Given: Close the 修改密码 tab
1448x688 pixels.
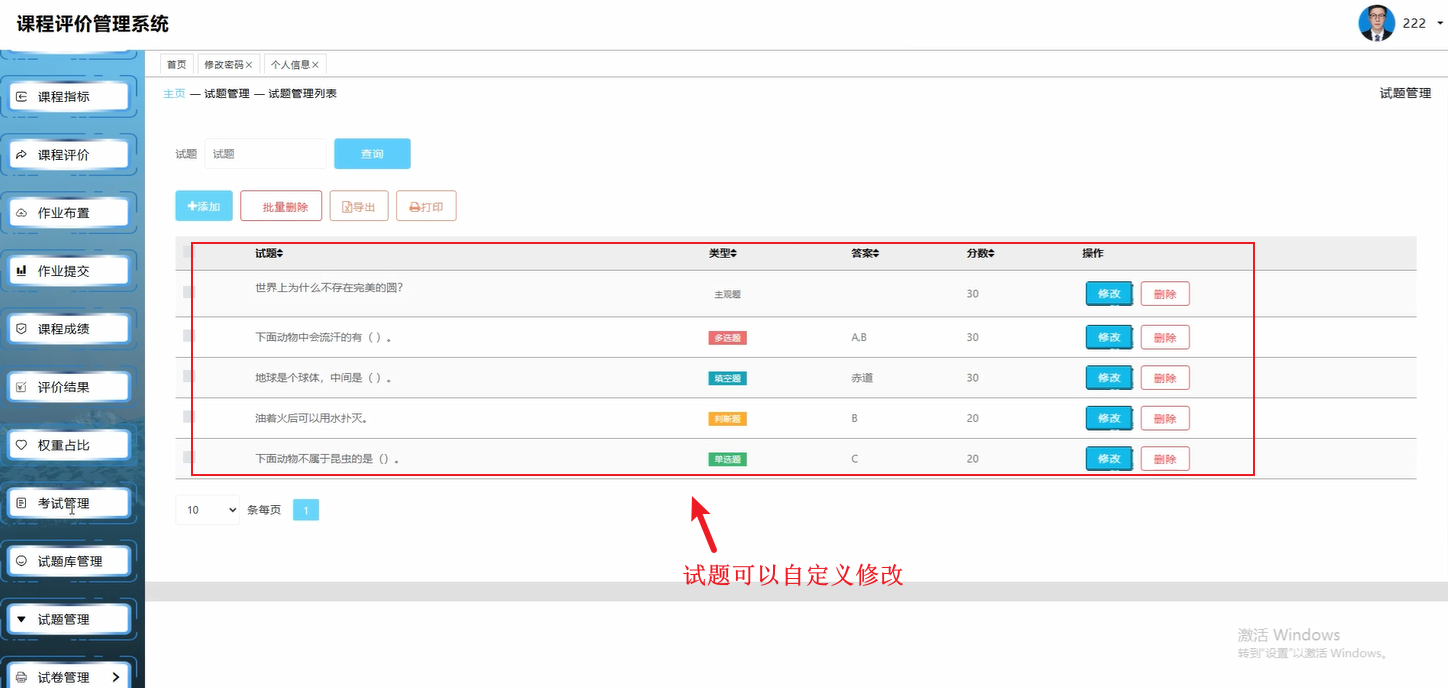Looking at the screenshot, I should tap(249, 64).
